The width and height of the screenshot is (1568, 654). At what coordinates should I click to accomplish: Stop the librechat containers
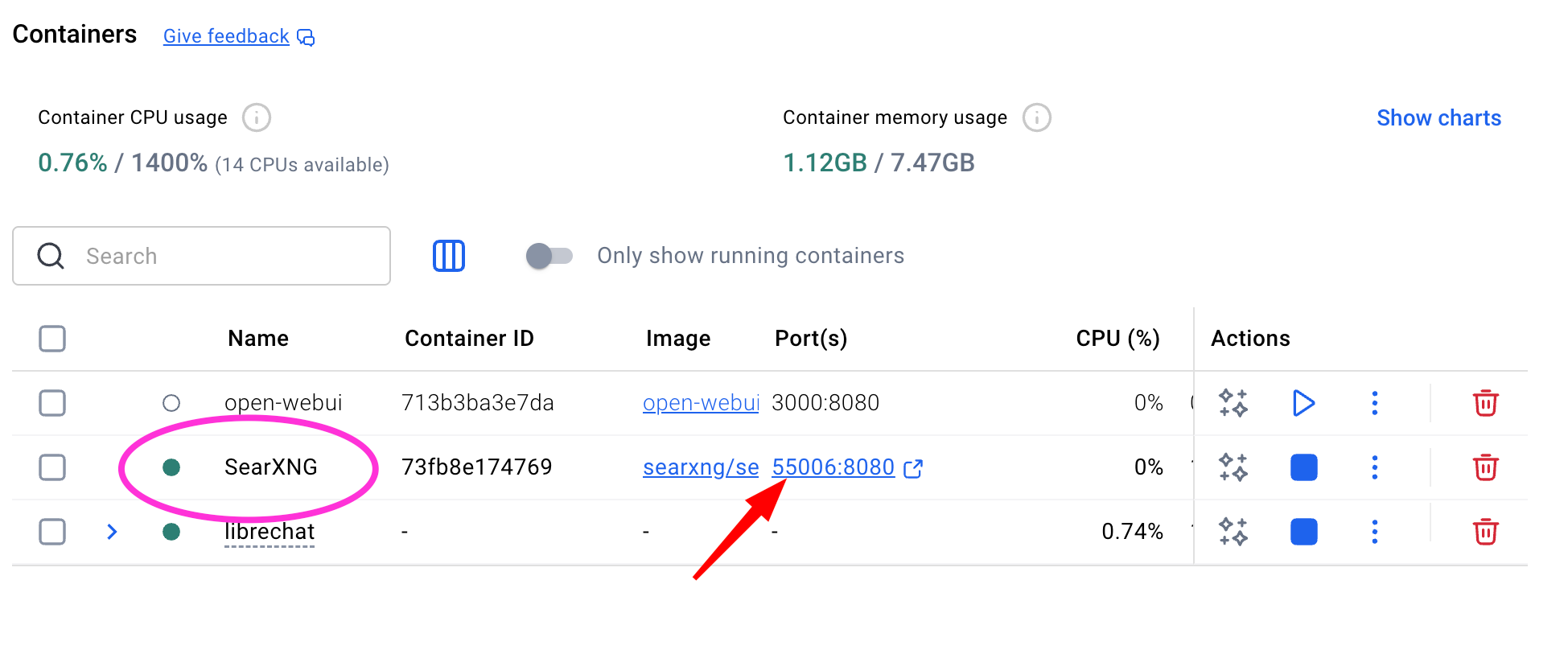1304,532
